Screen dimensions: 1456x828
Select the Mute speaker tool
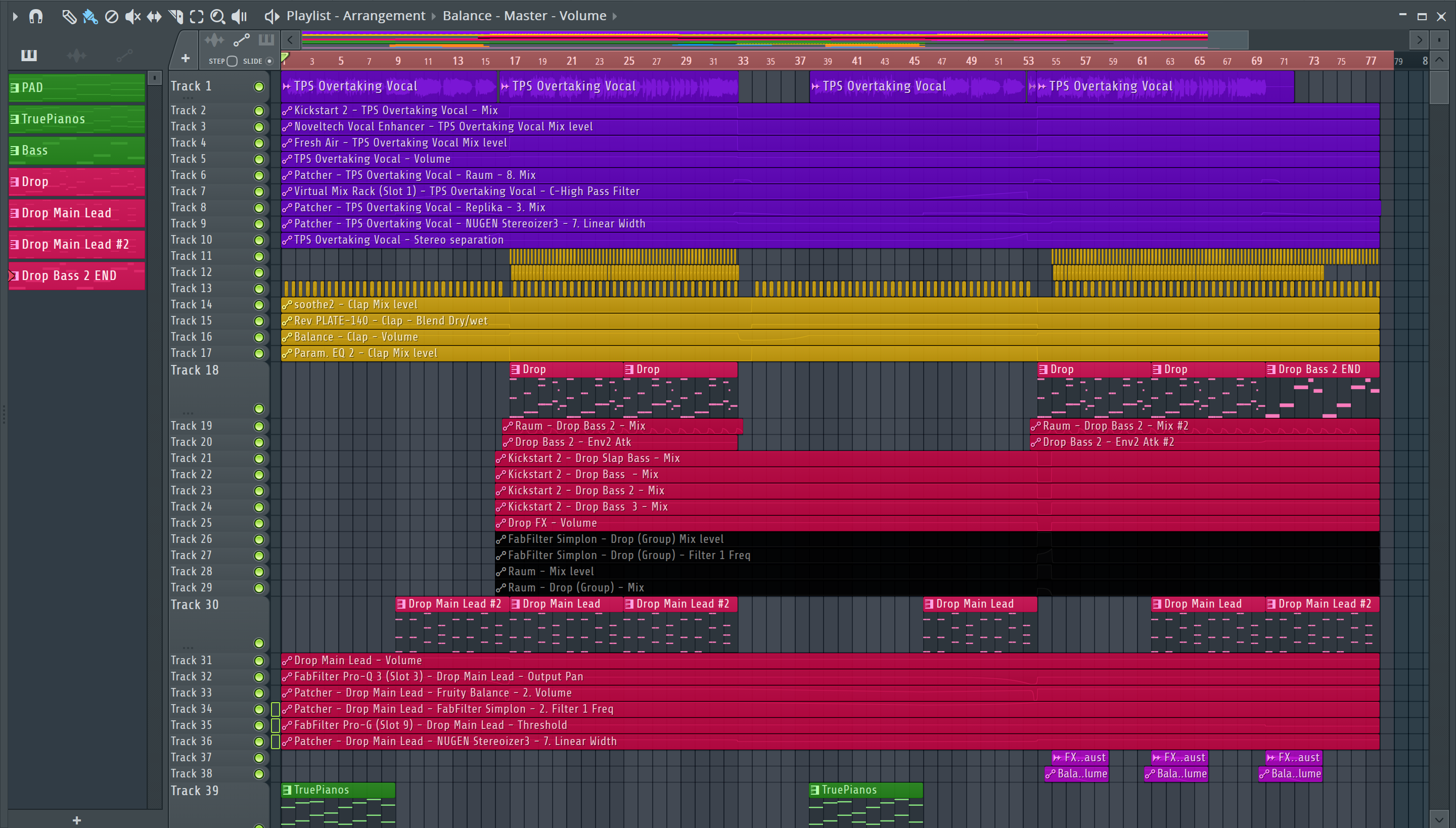pyautogui.click(x=132, y=16)
